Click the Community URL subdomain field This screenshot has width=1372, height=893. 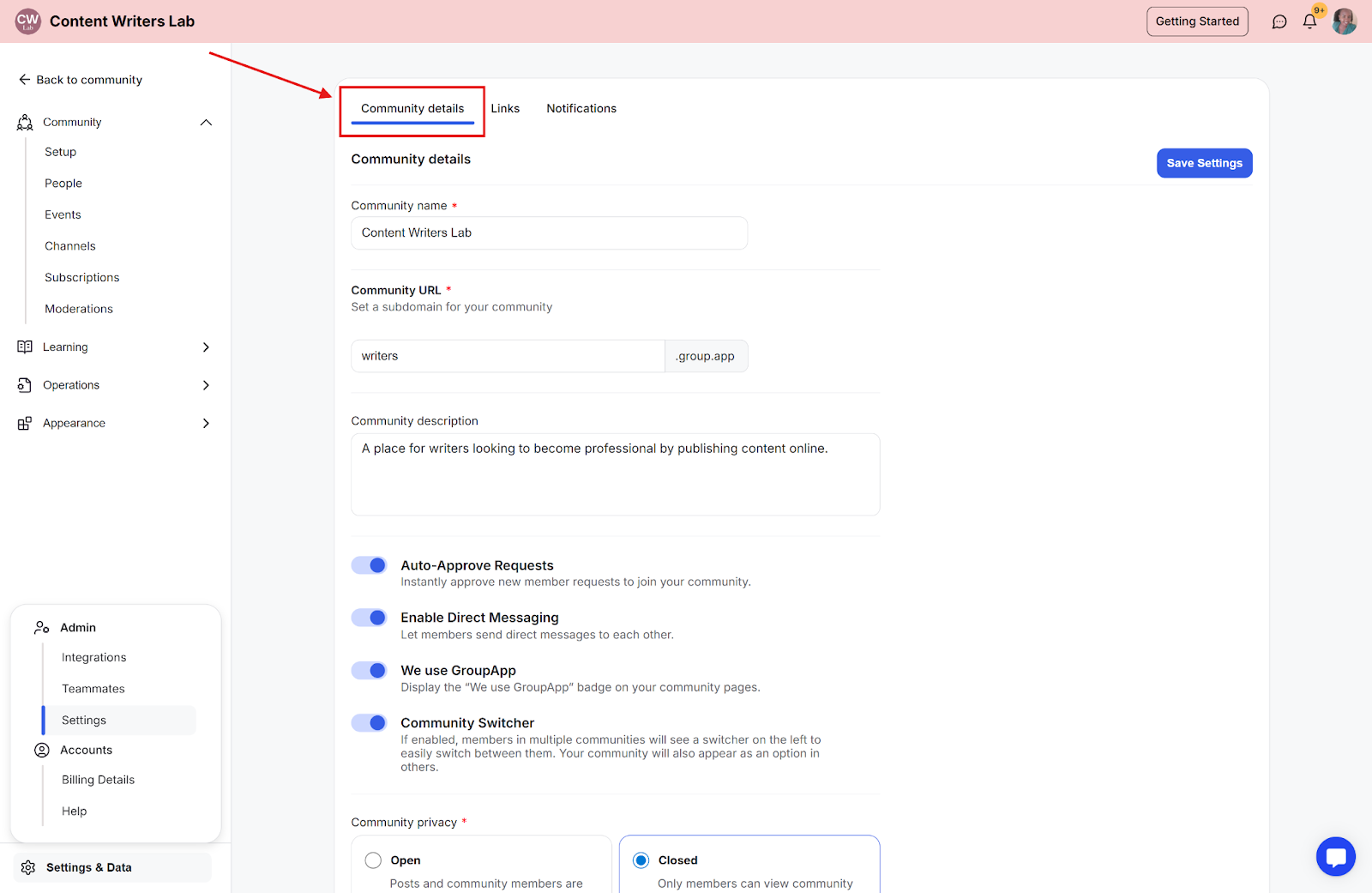point(508,356)
